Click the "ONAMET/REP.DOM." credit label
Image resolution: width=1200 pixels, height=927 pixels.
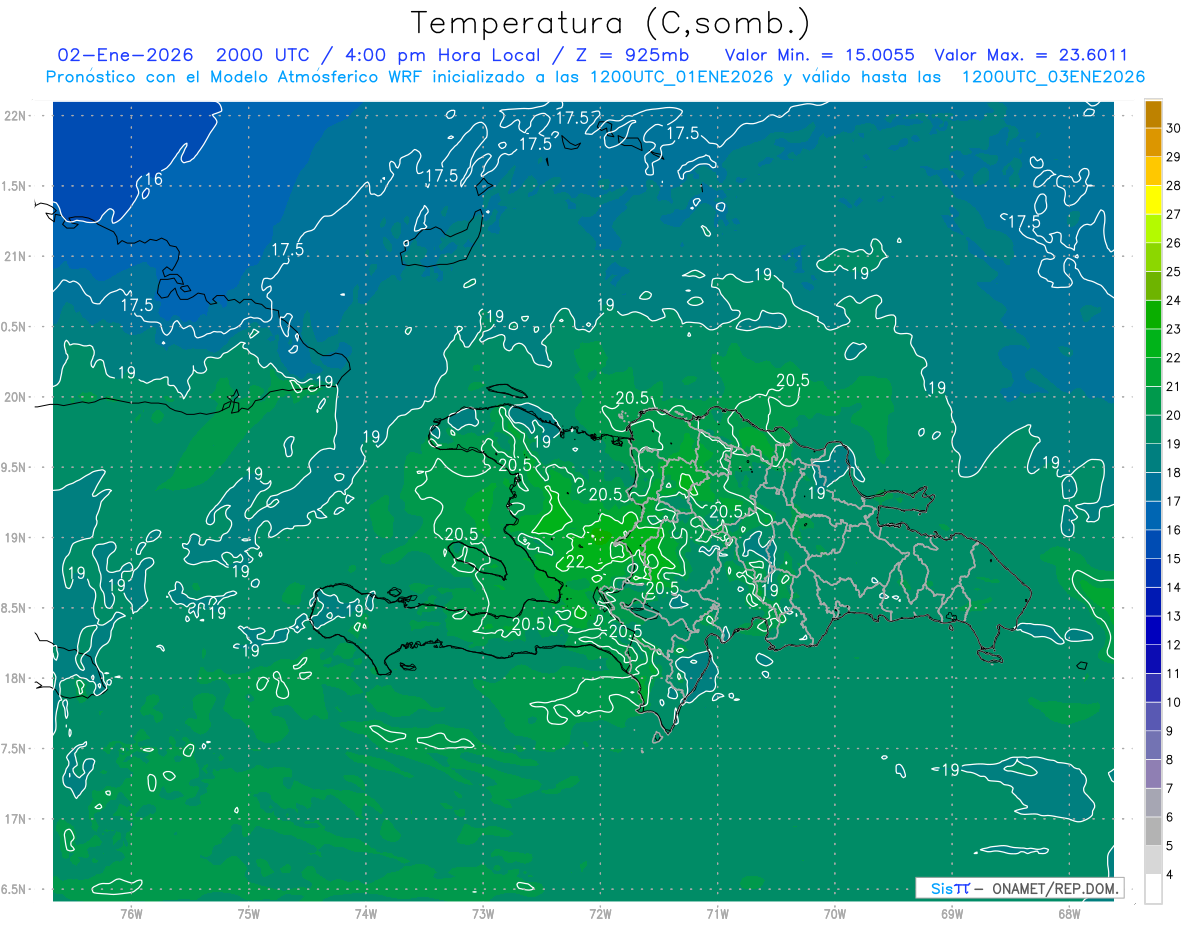pyautogui.click(x=1057, y=888)
